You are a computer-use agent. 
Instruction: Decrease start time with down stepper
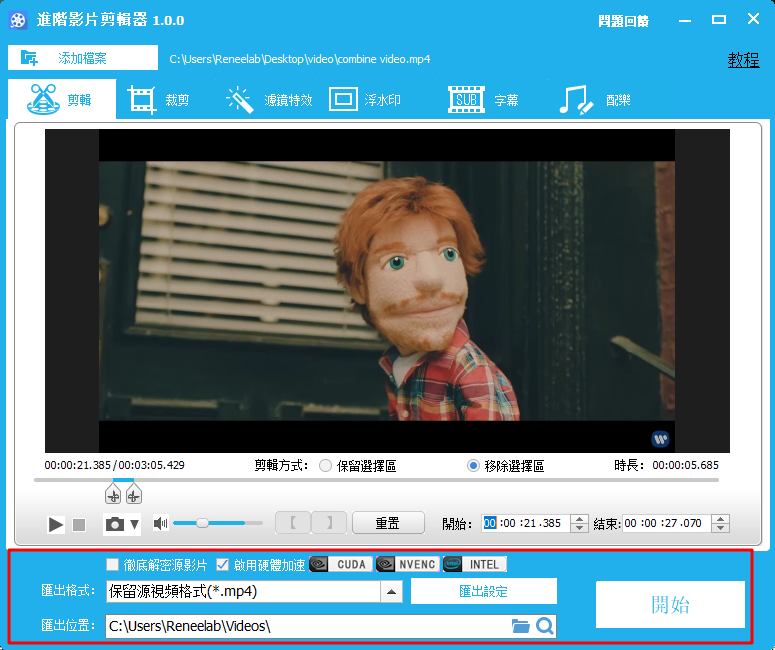579,528
